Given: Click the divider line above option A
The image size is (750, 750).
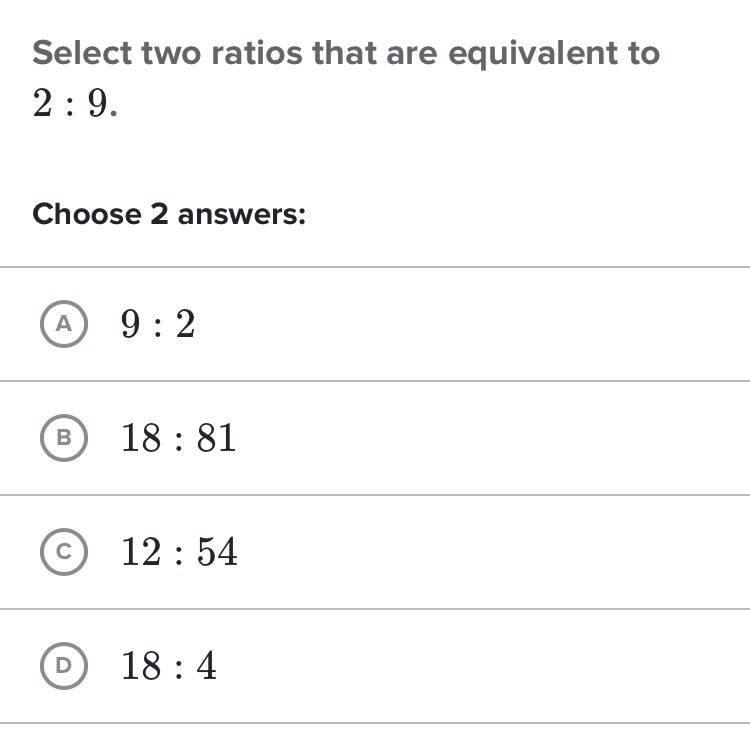Looking at the screenshot, I should pyautogui.click(x=375, y=267).
